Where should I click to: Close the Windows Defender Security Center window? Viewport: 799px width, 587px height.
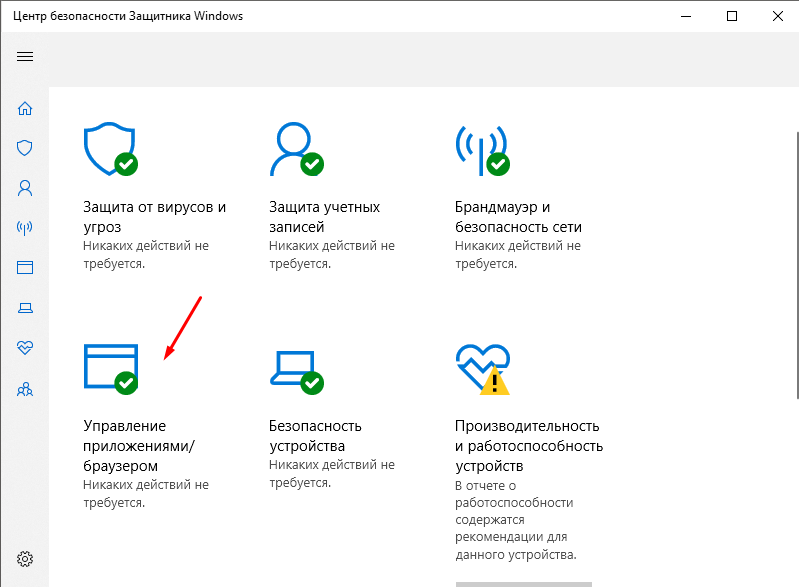778,16
